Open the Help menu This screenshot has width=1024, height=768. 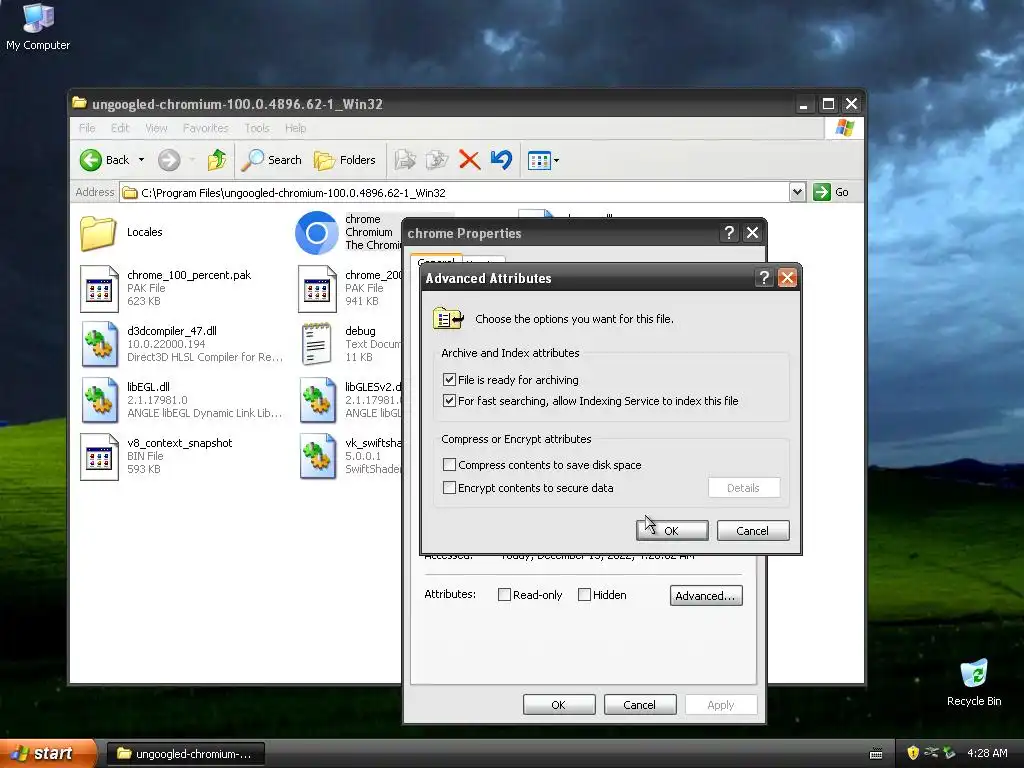pyautogui.click(x=295, y=128)
